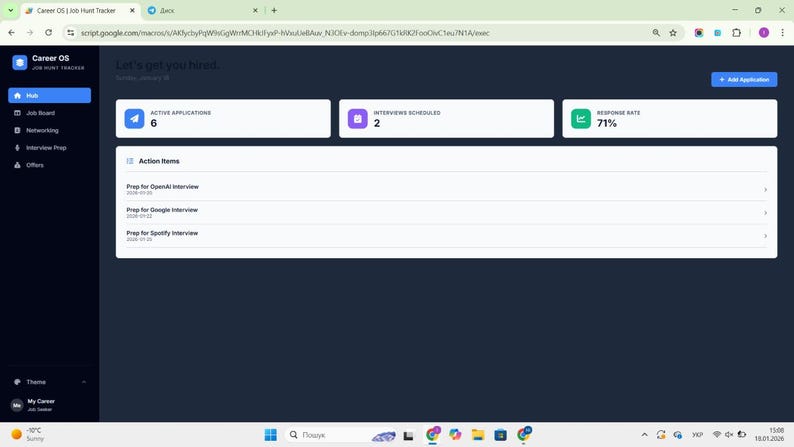Expand Spotify Interview row chevron
The width and height of the screenshot is (794, 447).
(x=765, y=236)
